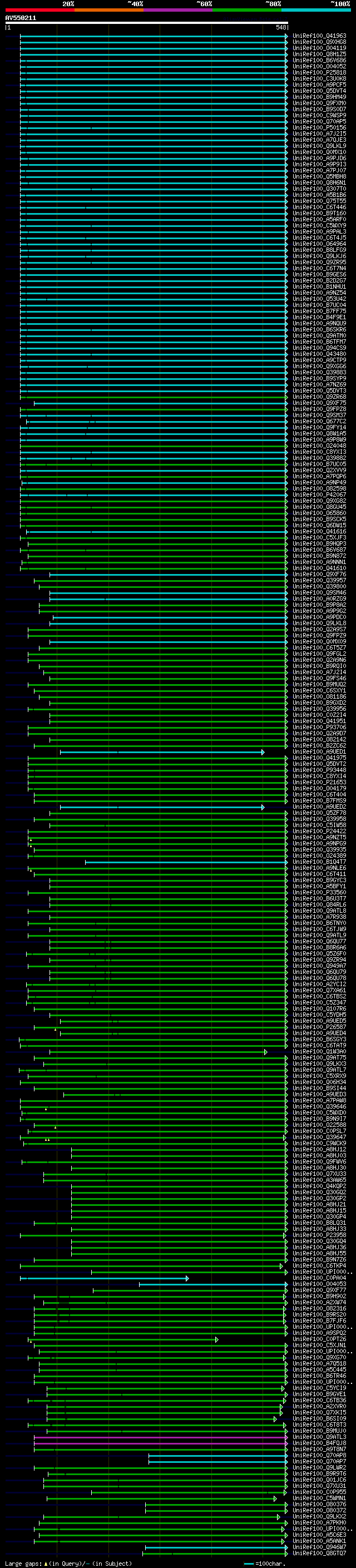Click the UniRef100_C0PA04 label
This screenshot has width=356, height=1568.
319,1278
